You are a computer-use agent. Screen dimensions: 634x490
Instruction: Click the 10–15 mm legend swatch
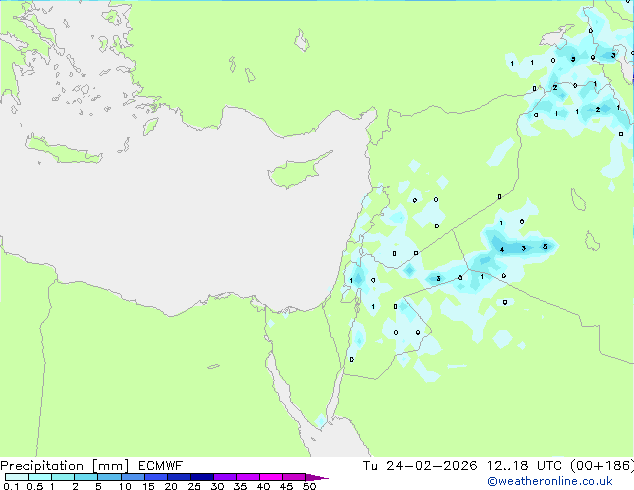pyautogui.click(x=132, y=477)
